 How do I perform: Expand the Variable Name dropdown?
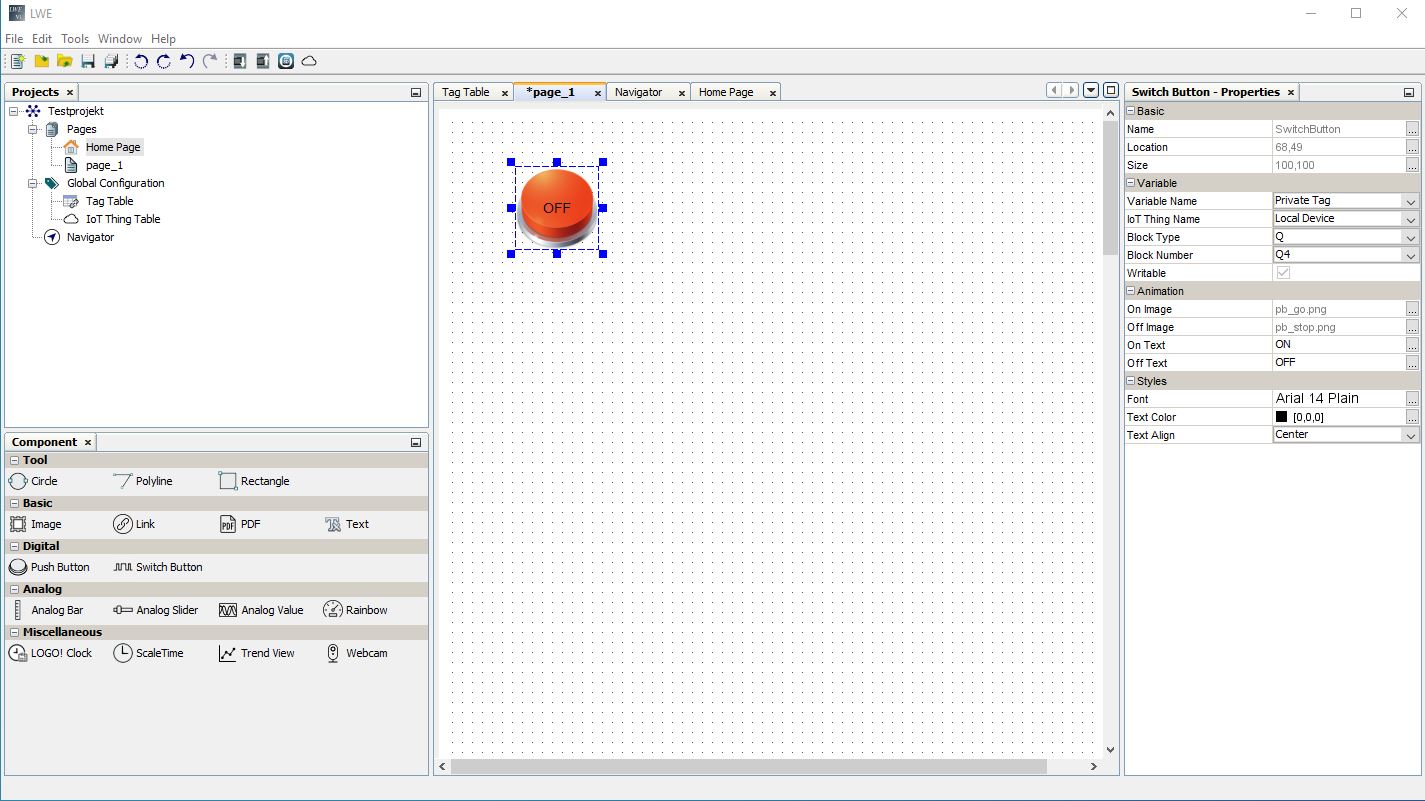pos(1410,201)
